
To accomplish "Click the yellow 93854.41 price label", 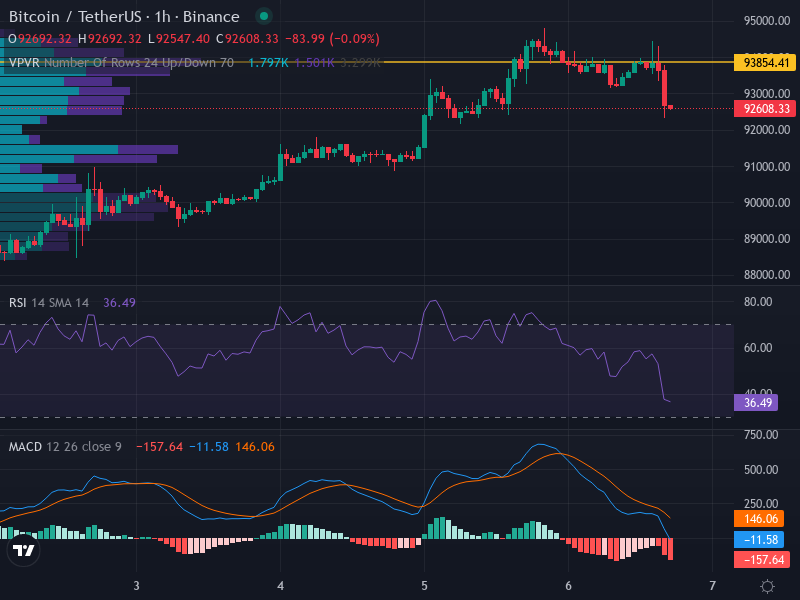I will tap(766, 62).
